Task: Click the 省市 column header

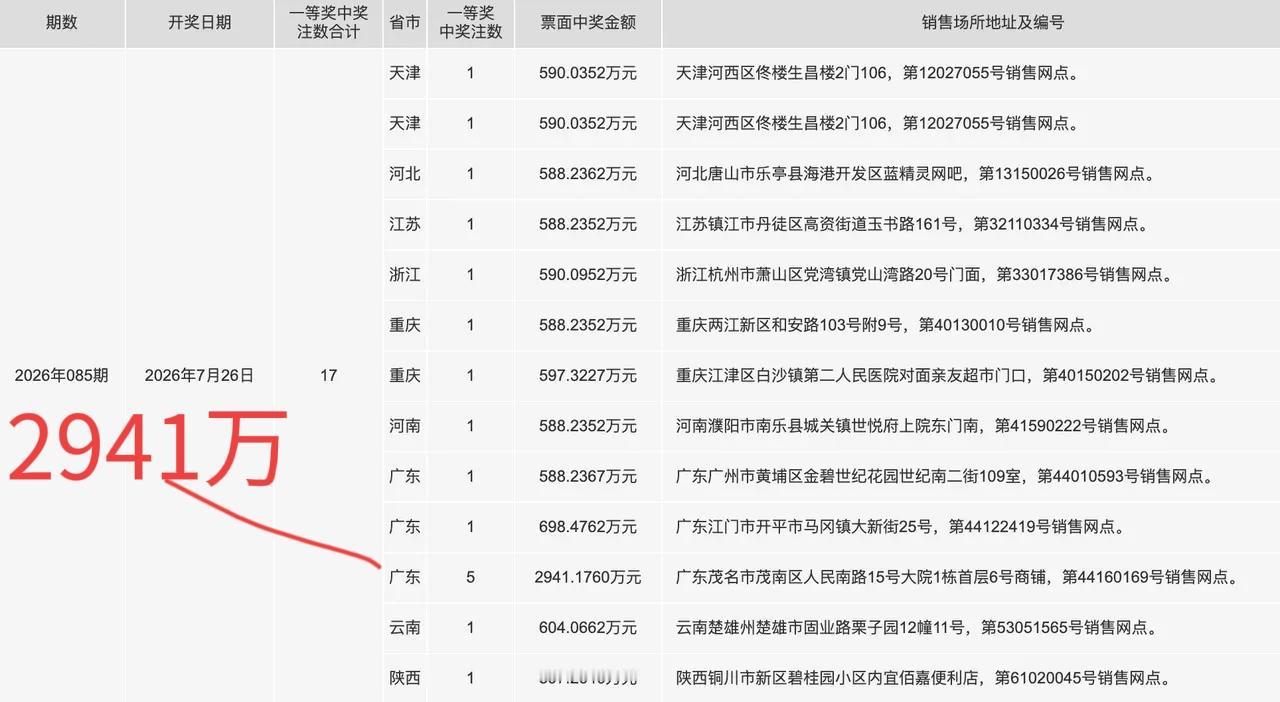Action: coord(405,22)
